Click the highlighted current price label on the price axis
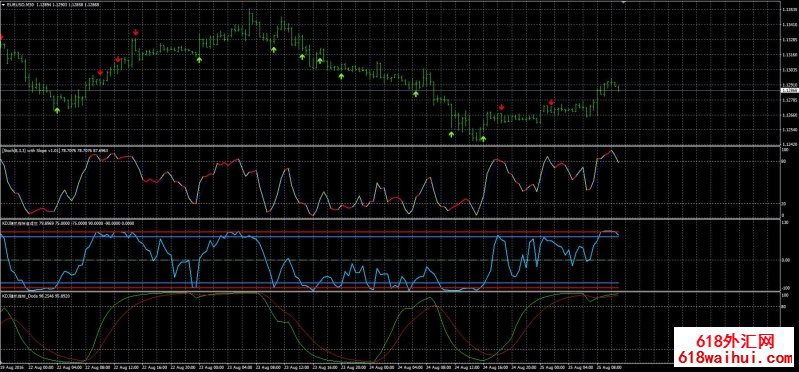This screenshot has height=372, width=799. [789, 90]
